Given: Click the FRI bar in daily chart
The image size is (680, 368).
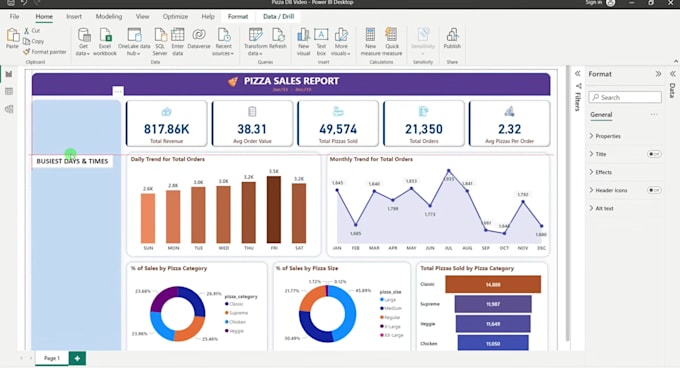Looking at the screenshot, I should (x=274, y=209).
